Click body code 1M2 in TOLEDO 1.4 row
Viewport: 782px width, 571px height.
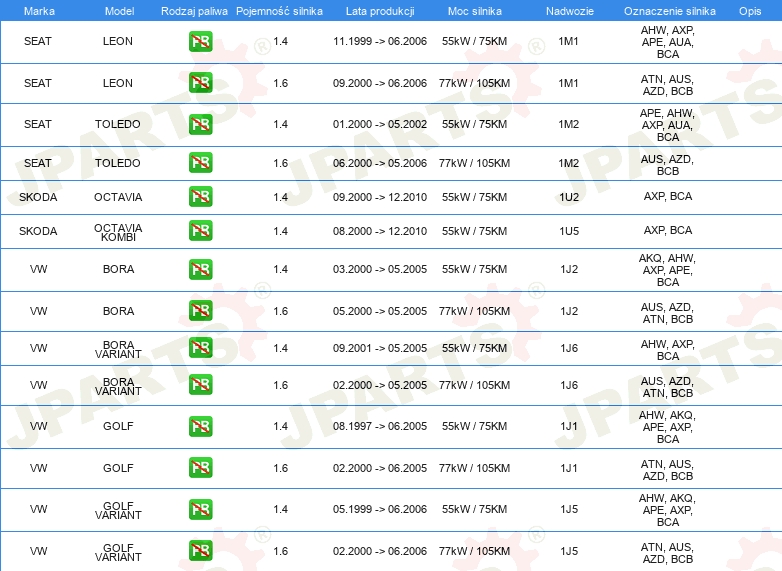point(569,124)
